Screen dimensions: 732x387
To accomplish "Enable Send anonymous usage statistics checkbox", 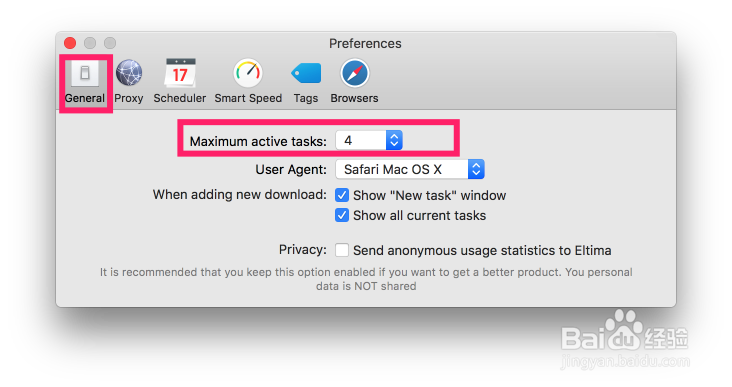I will coord(342,250).
